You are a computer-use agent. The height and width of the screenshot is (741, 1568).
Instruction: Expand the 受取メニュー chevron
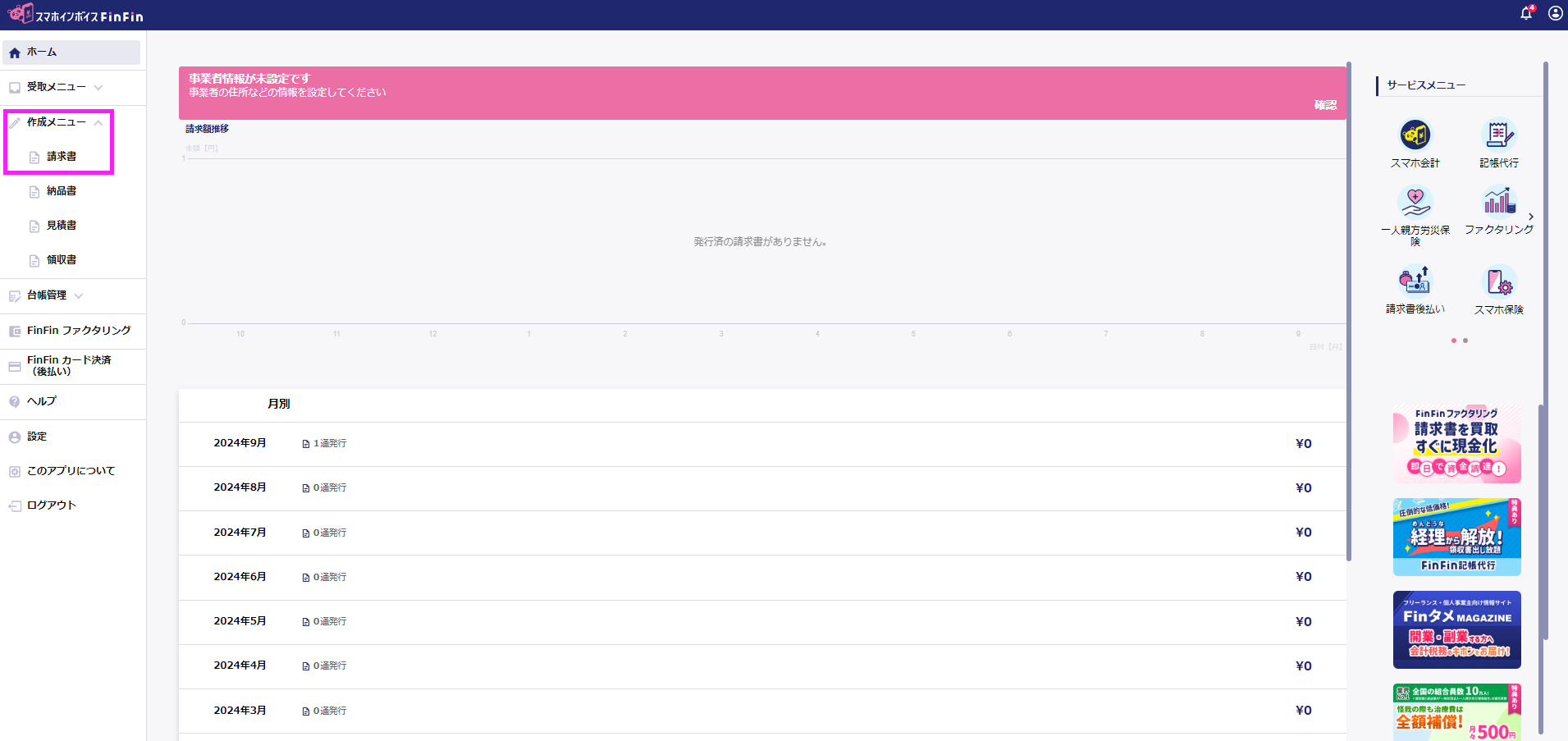pyautogui.click(x=98, y=88)
